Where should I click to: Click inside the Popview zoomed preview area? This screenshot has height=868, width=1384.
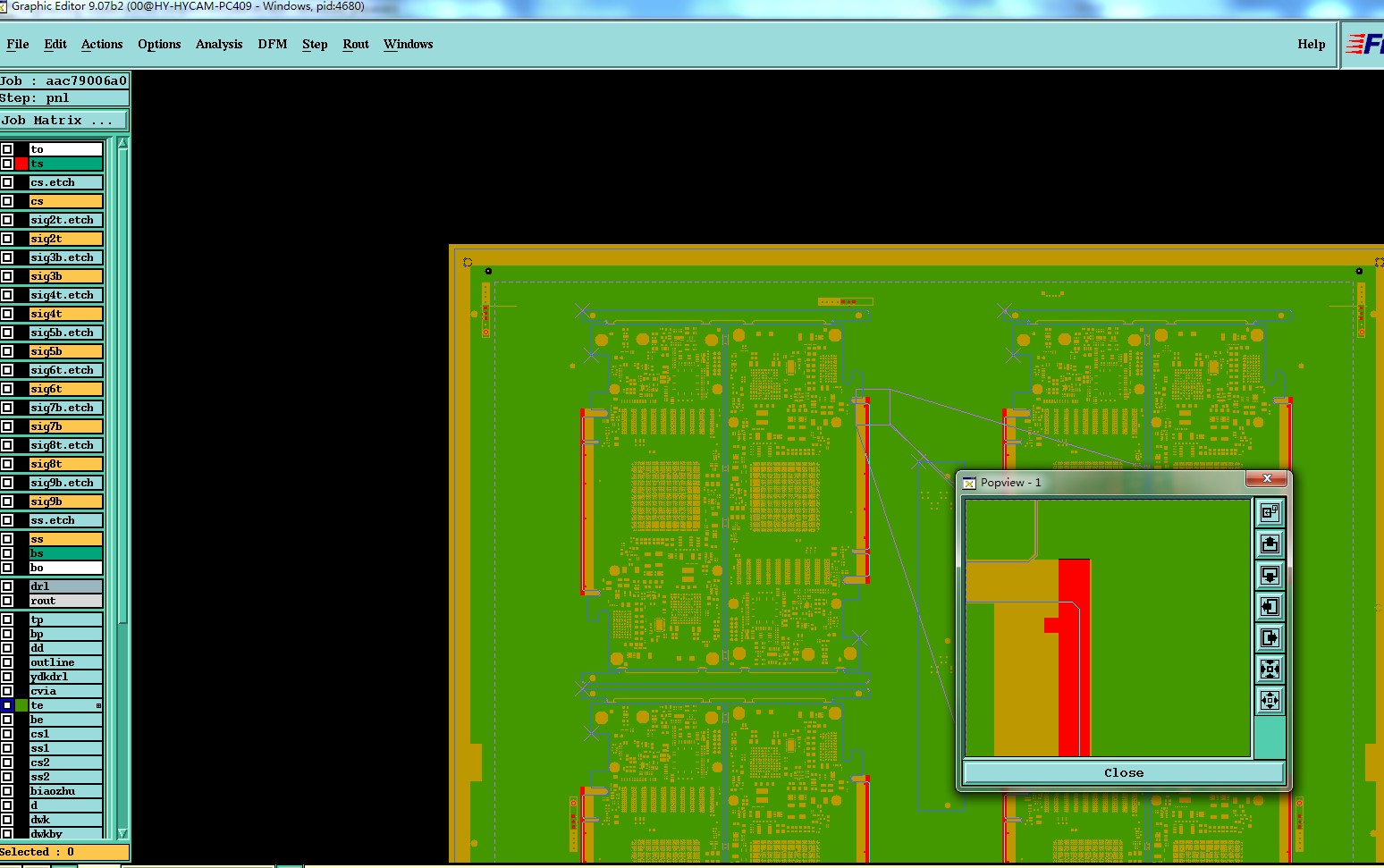click(x=1108, y=628)
